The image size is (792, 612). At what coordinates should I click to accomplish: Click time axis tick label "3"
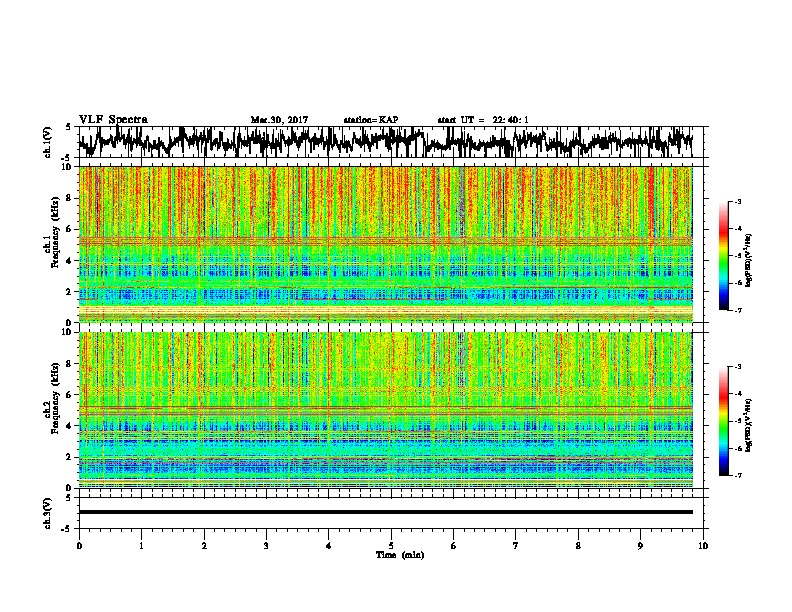click(266, 546)
